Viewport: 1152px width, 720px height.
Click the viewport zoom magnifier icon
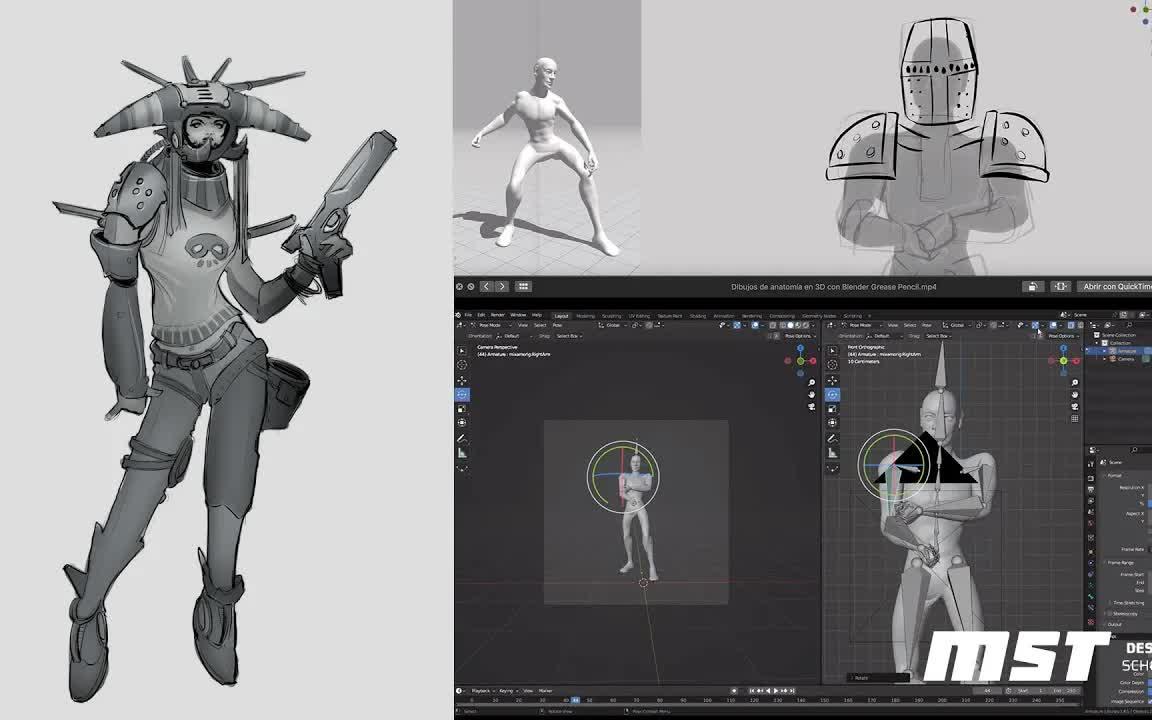810,382
